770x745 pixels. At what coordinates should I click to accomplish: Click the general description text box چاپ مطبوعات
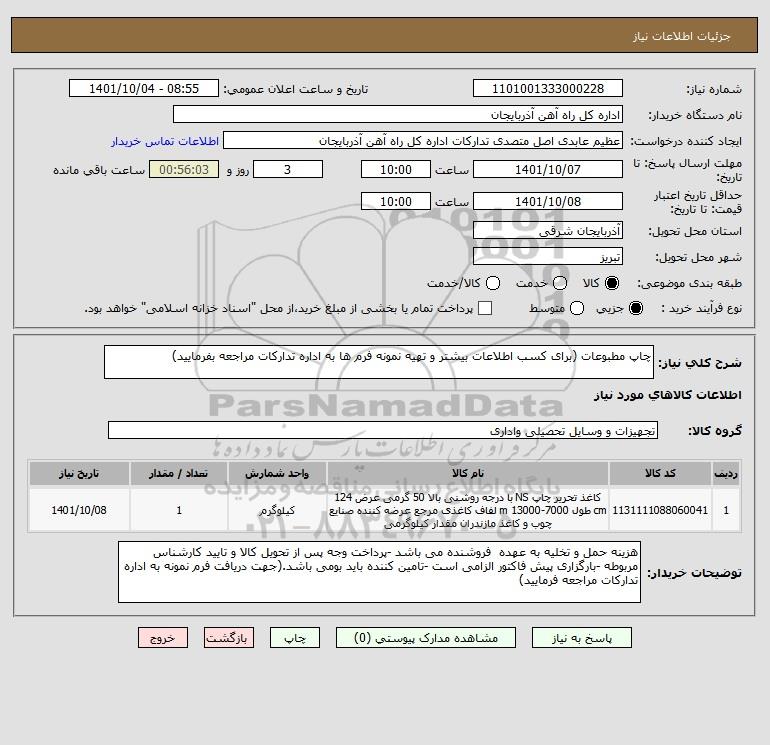pos(379,362)
